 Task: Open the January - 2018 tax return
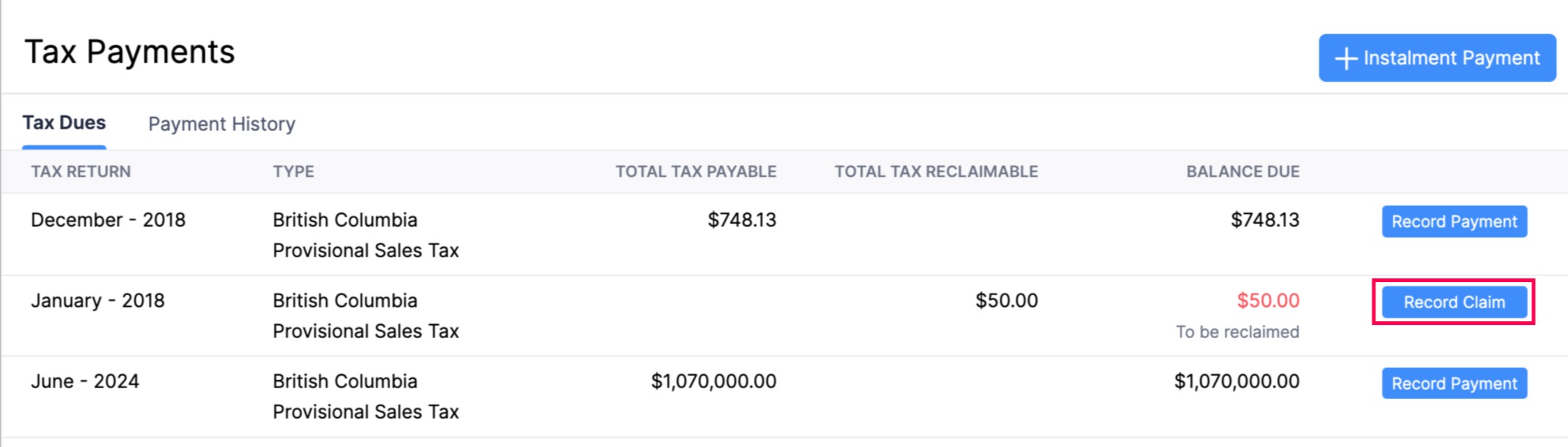[x=98, y=301]
